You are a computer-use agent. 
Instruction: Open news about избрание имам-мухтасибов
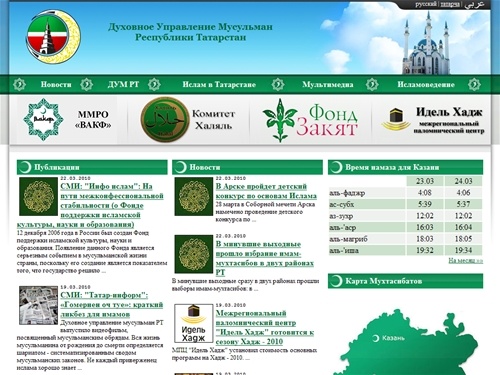(x=265, y=258)
